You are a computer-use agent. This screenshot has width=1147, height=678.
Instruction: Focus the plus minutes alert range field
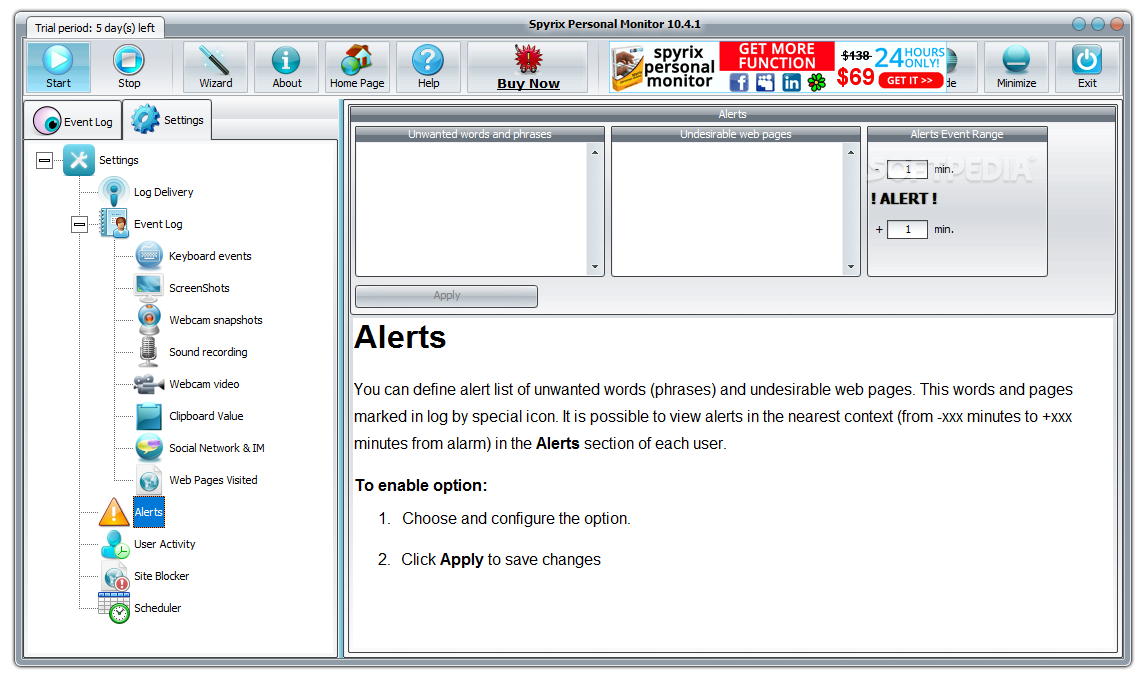click(x=907, y=230)
